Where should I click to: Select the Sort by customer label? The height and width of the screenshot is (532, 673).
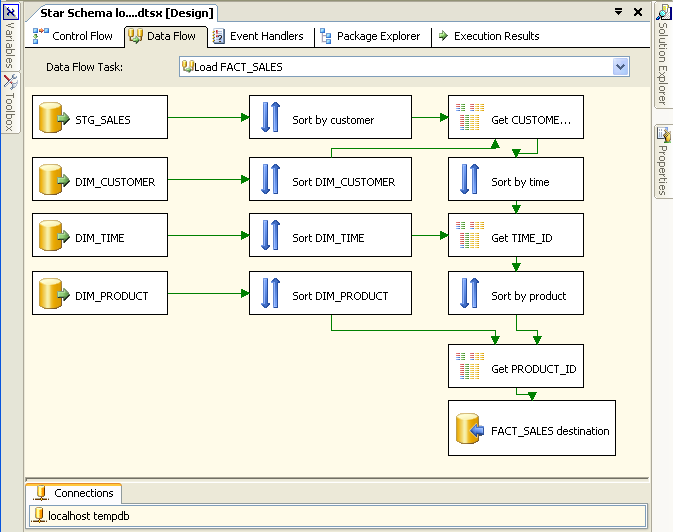coord(333,120)
